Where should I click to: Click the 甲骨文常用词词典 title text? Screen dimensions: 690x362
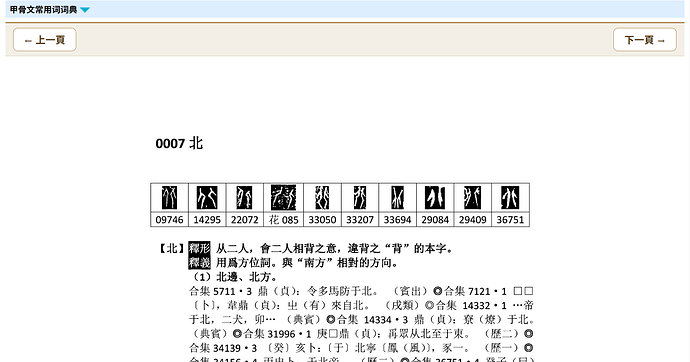point(44,10)
